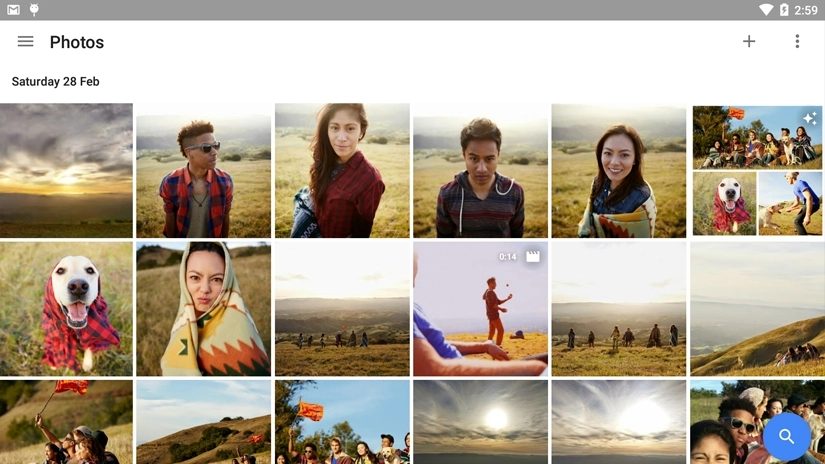Tap the 0:14 video duration label
The height and width of the screenshot is (464, 825).
point(508,257)
